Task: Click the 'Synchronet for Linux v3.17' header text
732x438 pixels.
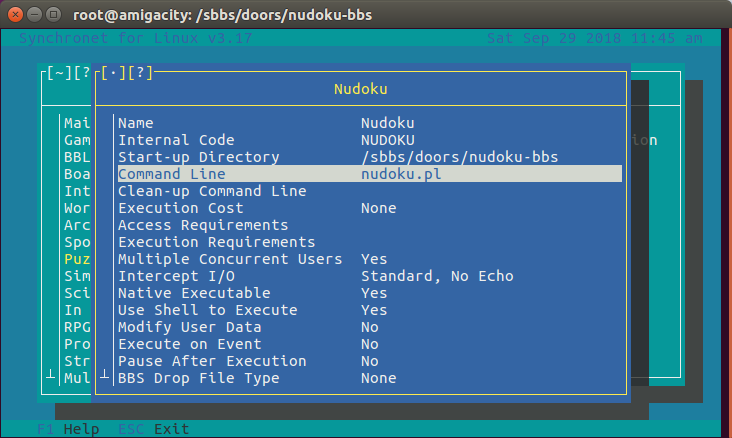Action: pos(135,38)
